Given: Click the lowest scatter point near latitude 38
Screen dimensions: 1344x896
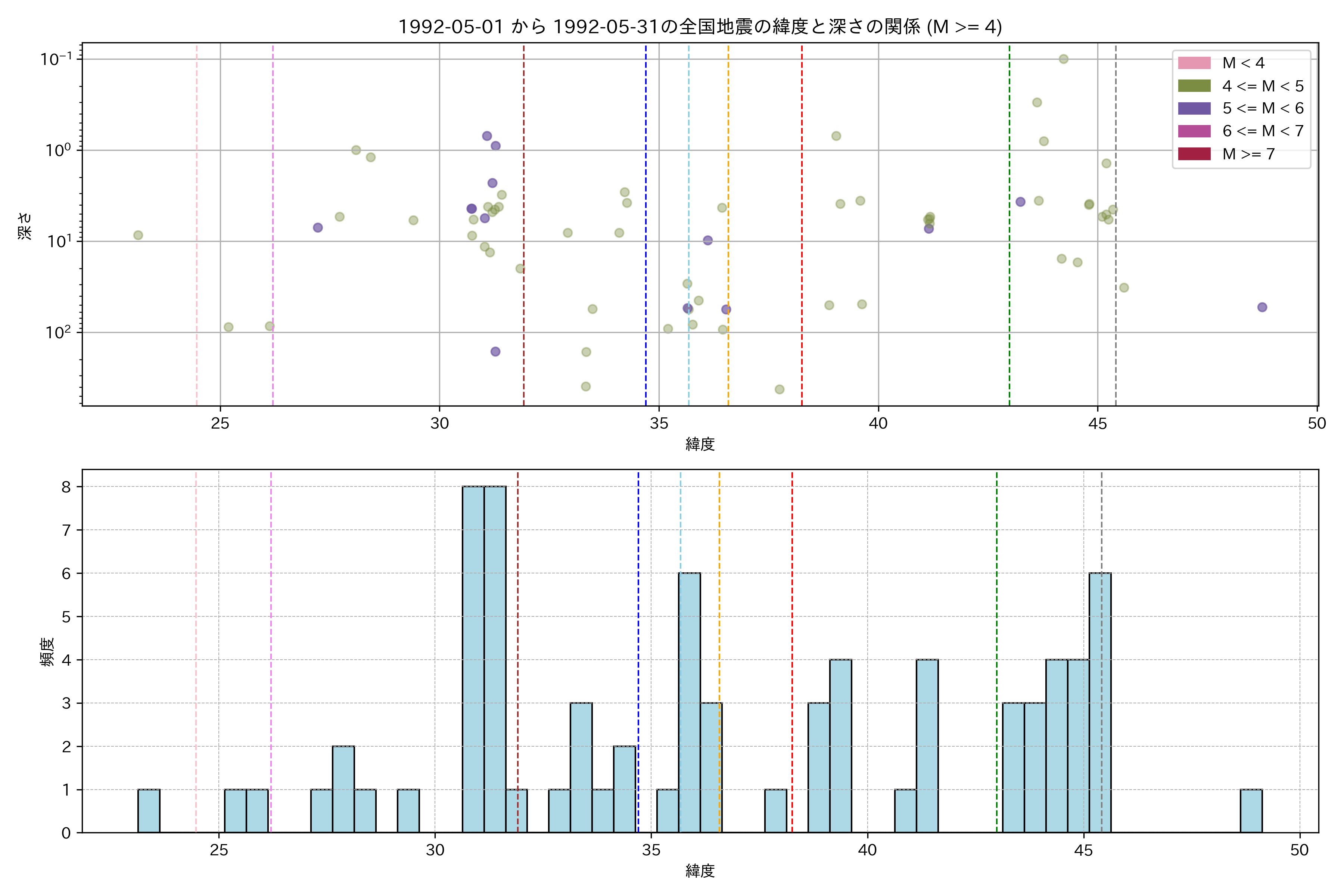Looking at the screenshot, I should pyautogui.click(x=779, y=390).
